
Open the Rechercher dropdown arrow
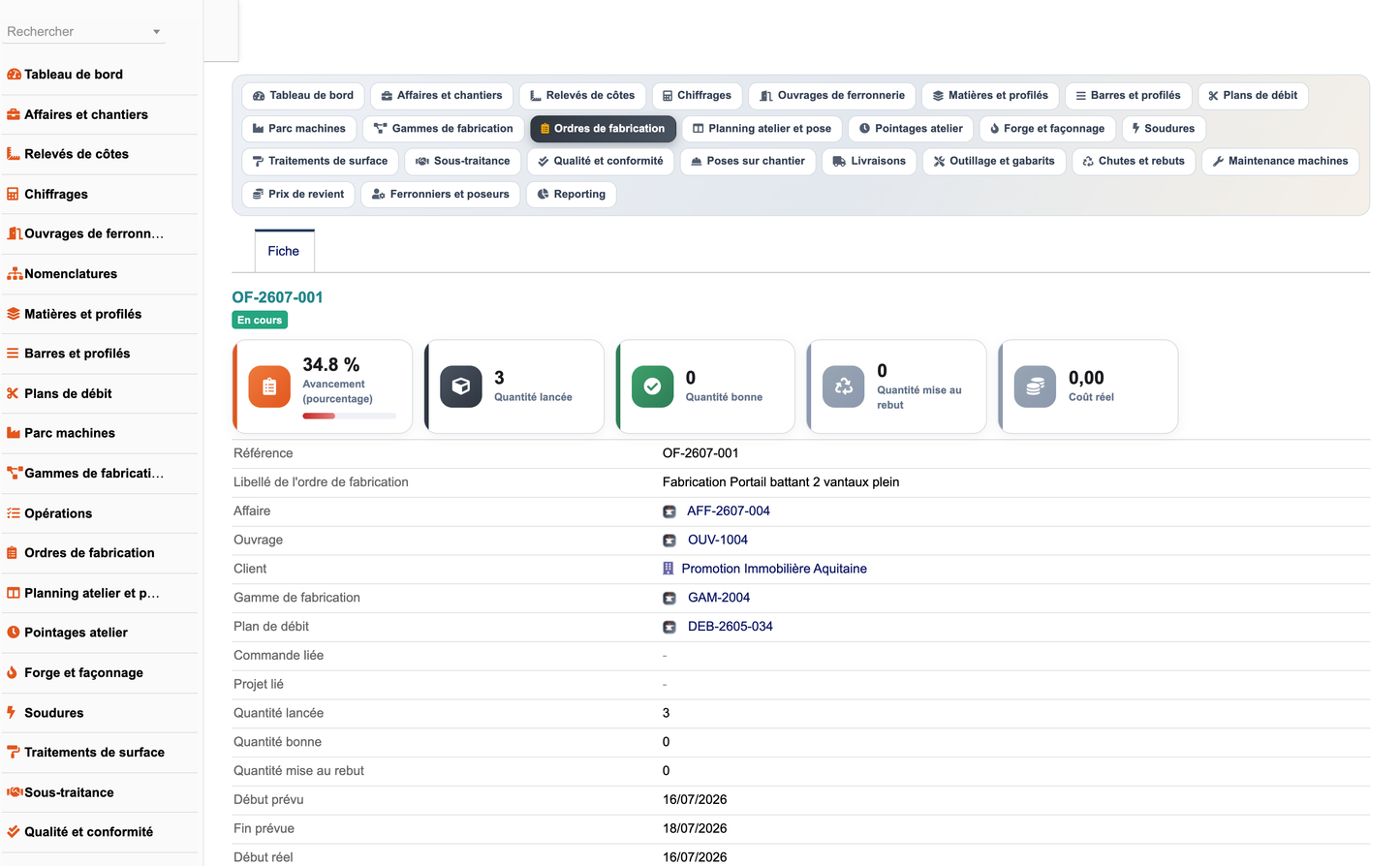click(156, 32)
